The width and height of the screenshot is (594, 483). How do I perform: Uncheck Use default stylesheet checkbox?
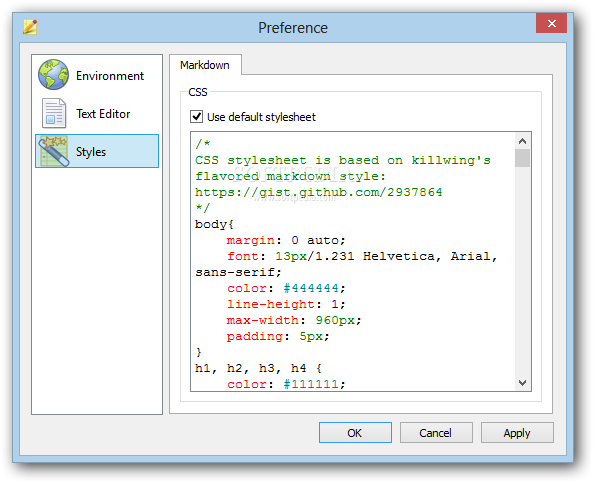[196, 116]
